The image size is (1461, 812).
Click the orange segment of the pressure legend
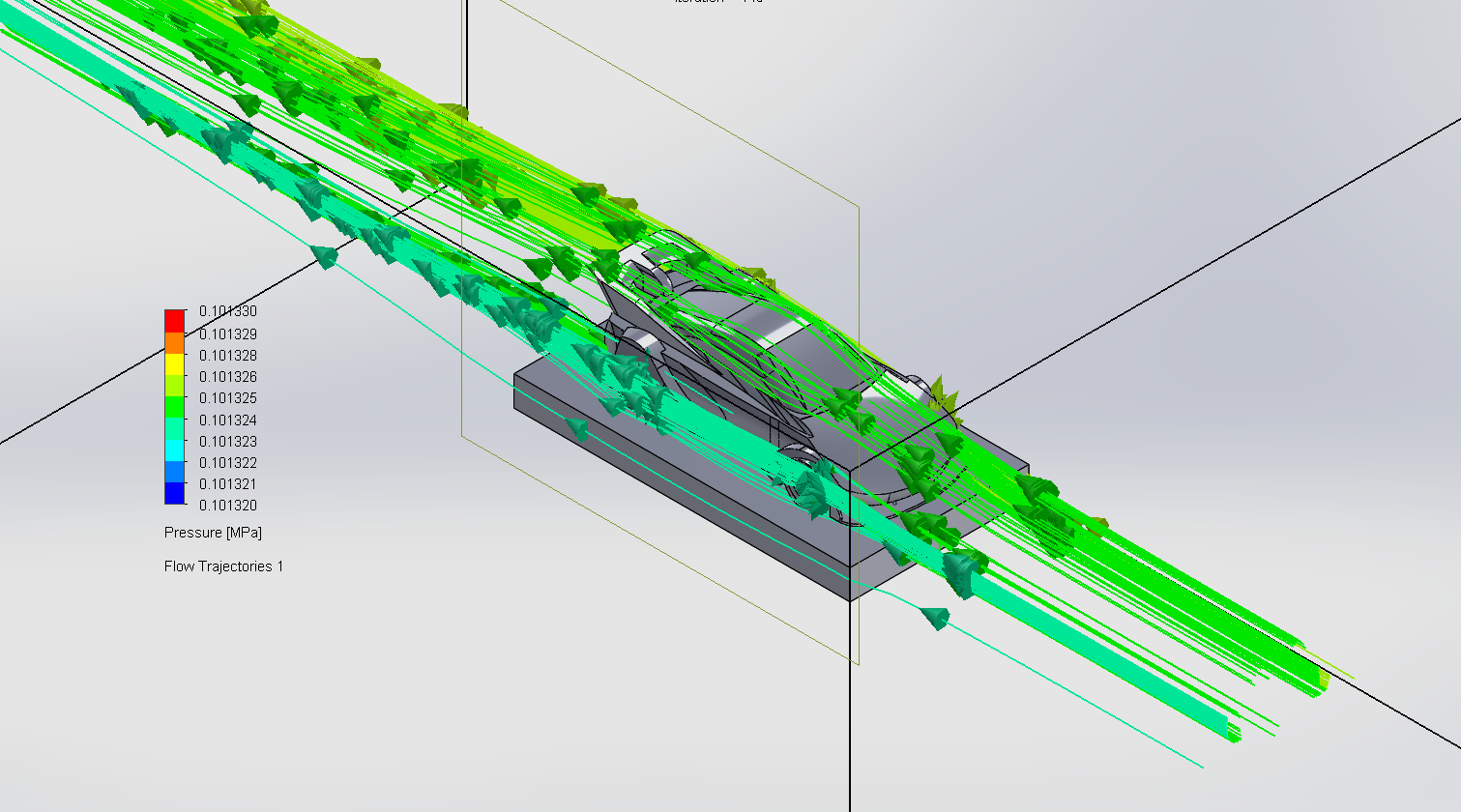175,343
